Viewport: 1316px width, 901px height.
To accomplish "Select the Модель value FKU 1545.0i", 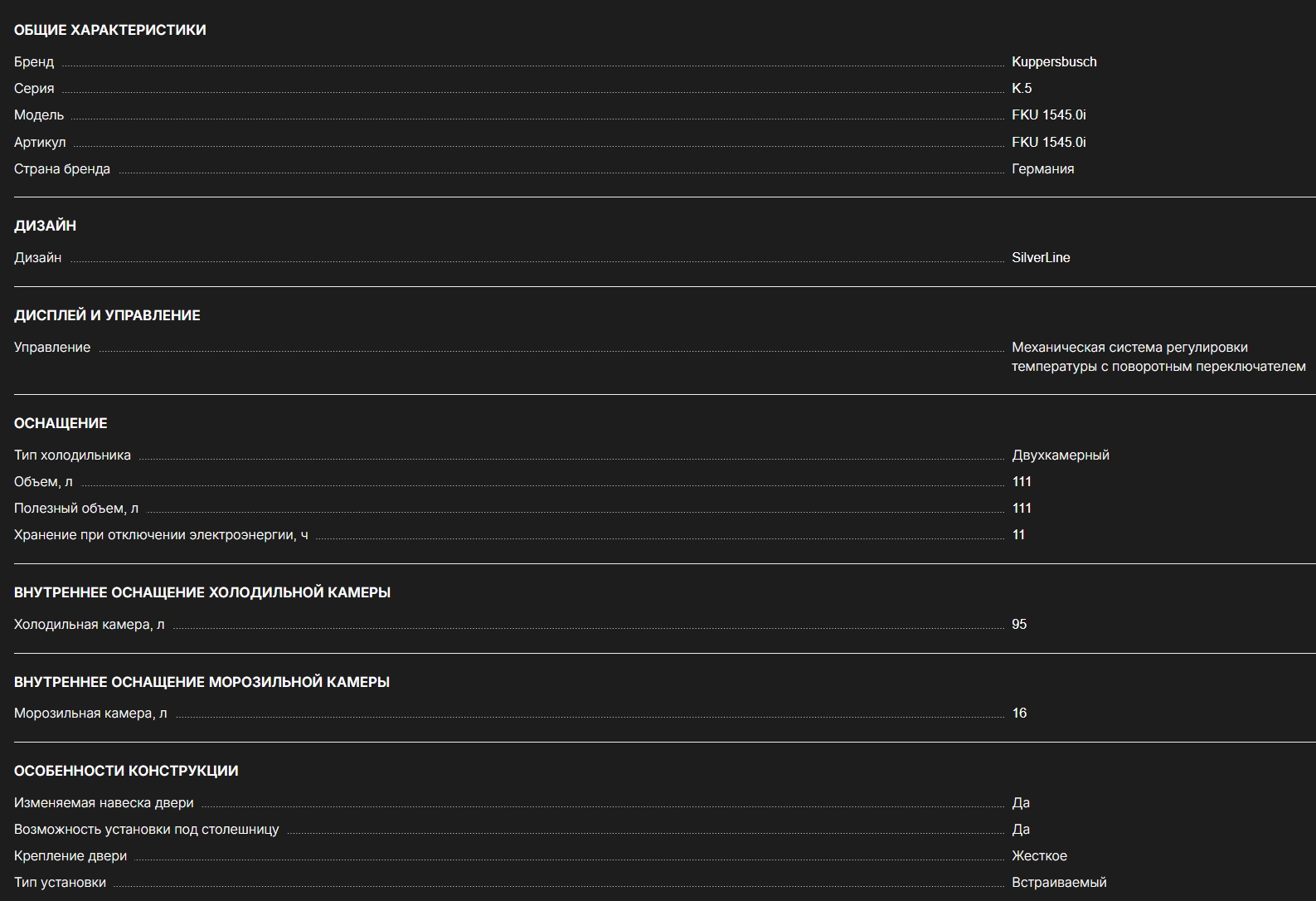I will [1048, 115].
